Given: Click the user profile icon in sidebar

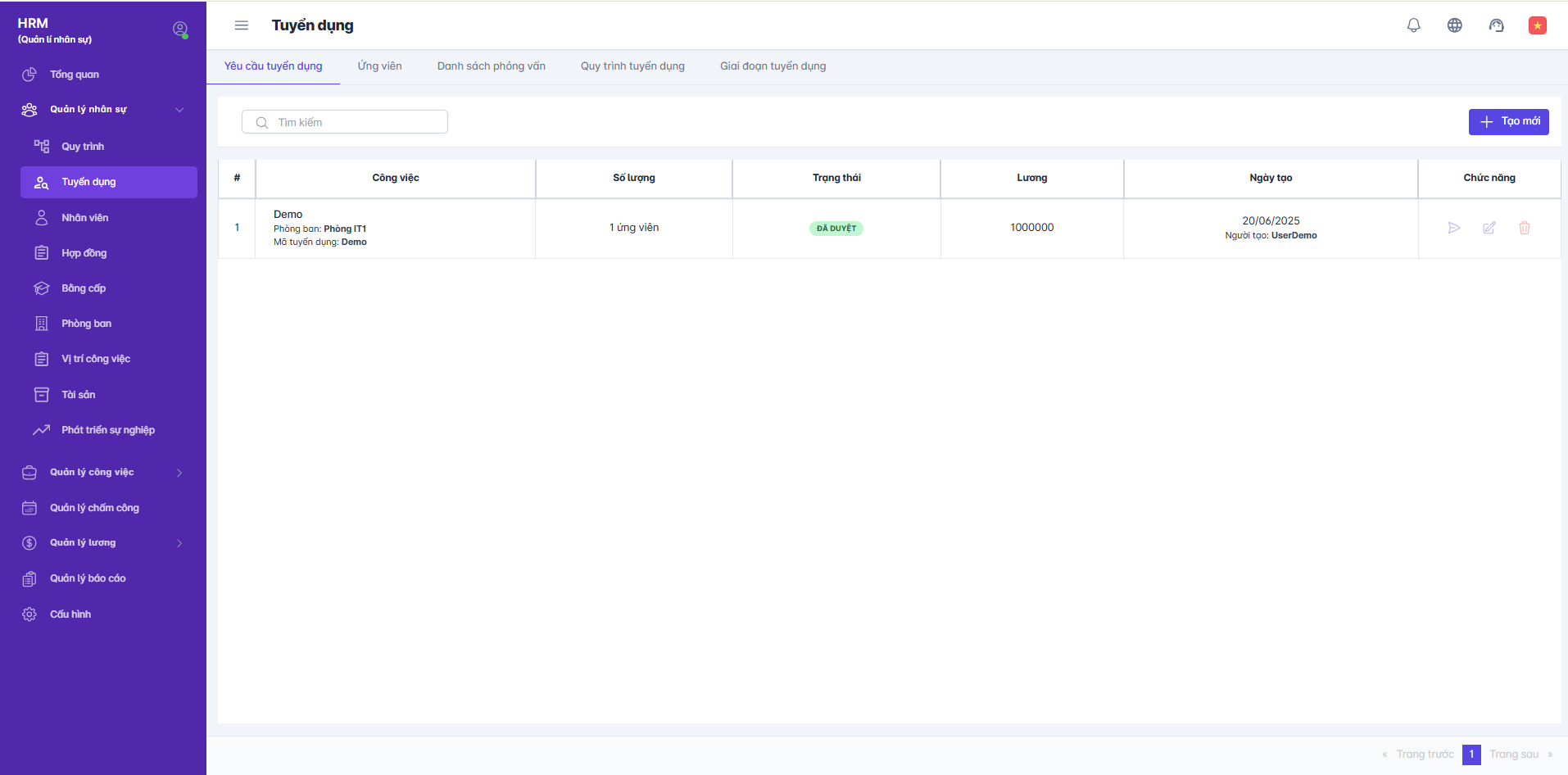Looking at the screenshot, I should (x=180, y=29).
